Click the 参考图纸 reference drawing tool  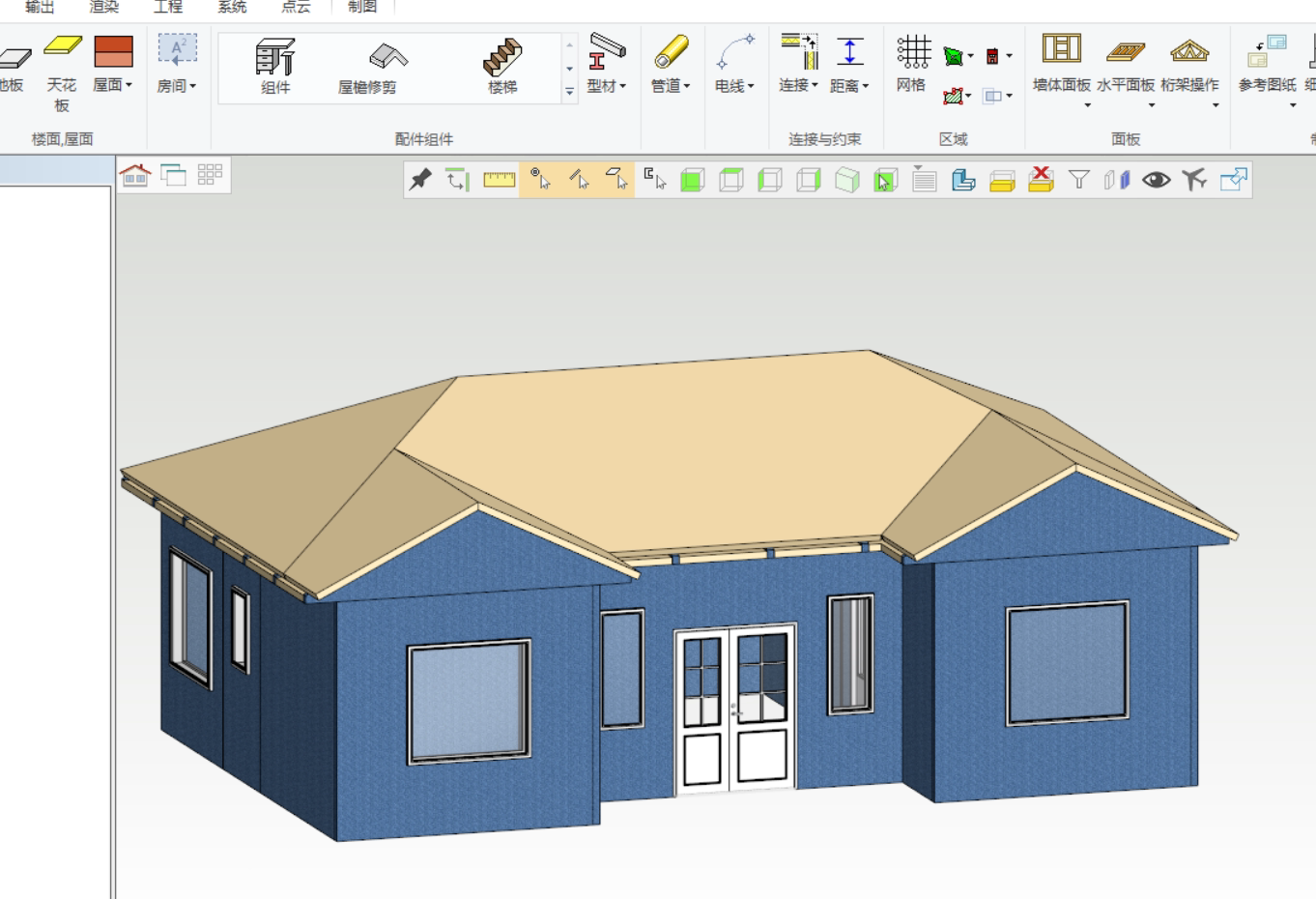point(1267,64)
